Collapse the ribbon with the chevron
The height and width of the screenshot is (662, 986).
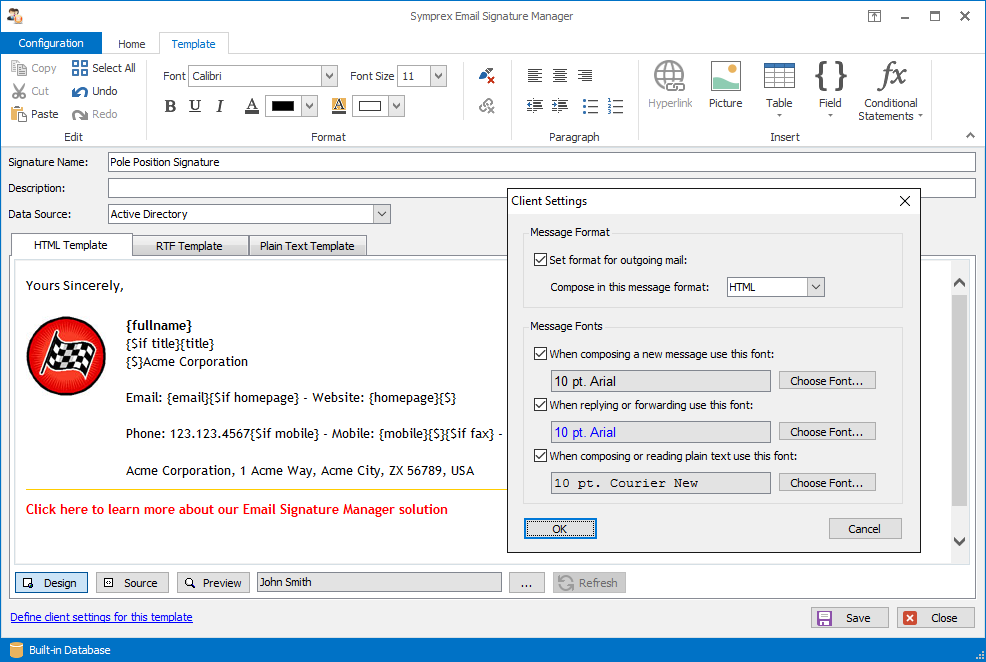tap(970, 136)
